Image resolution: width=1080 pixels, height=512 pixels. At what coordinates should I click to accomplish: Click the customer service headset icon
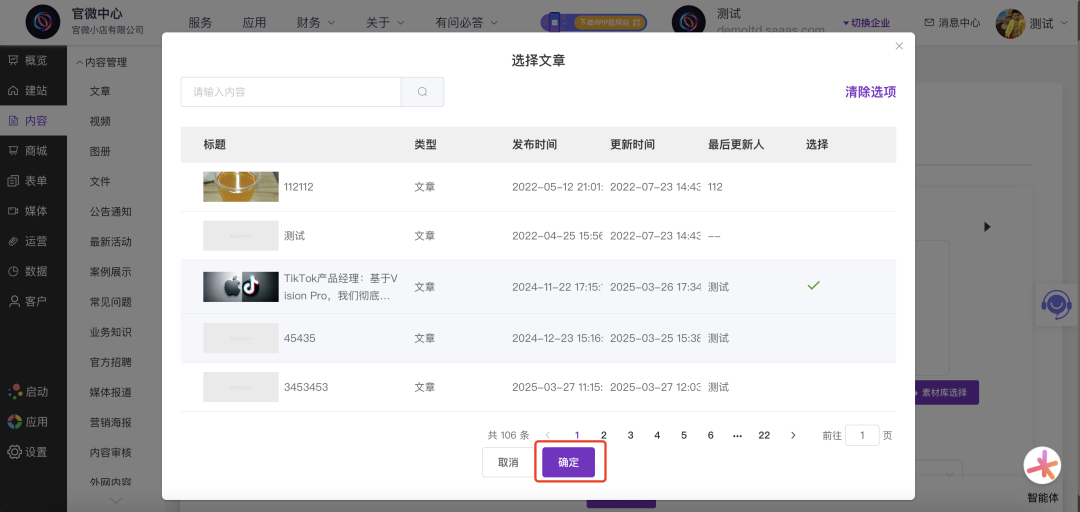1056,303
